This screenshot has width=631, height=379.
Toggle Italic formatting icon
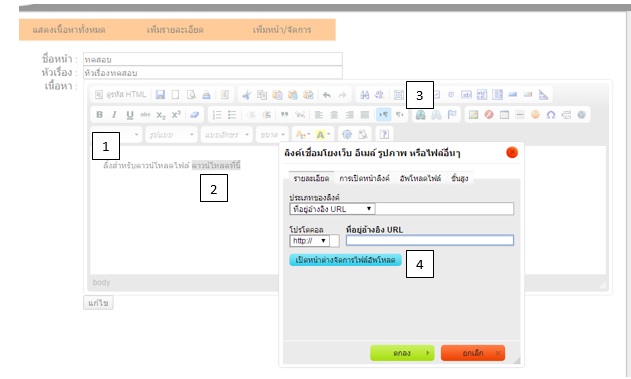click(x=114, y=115)
